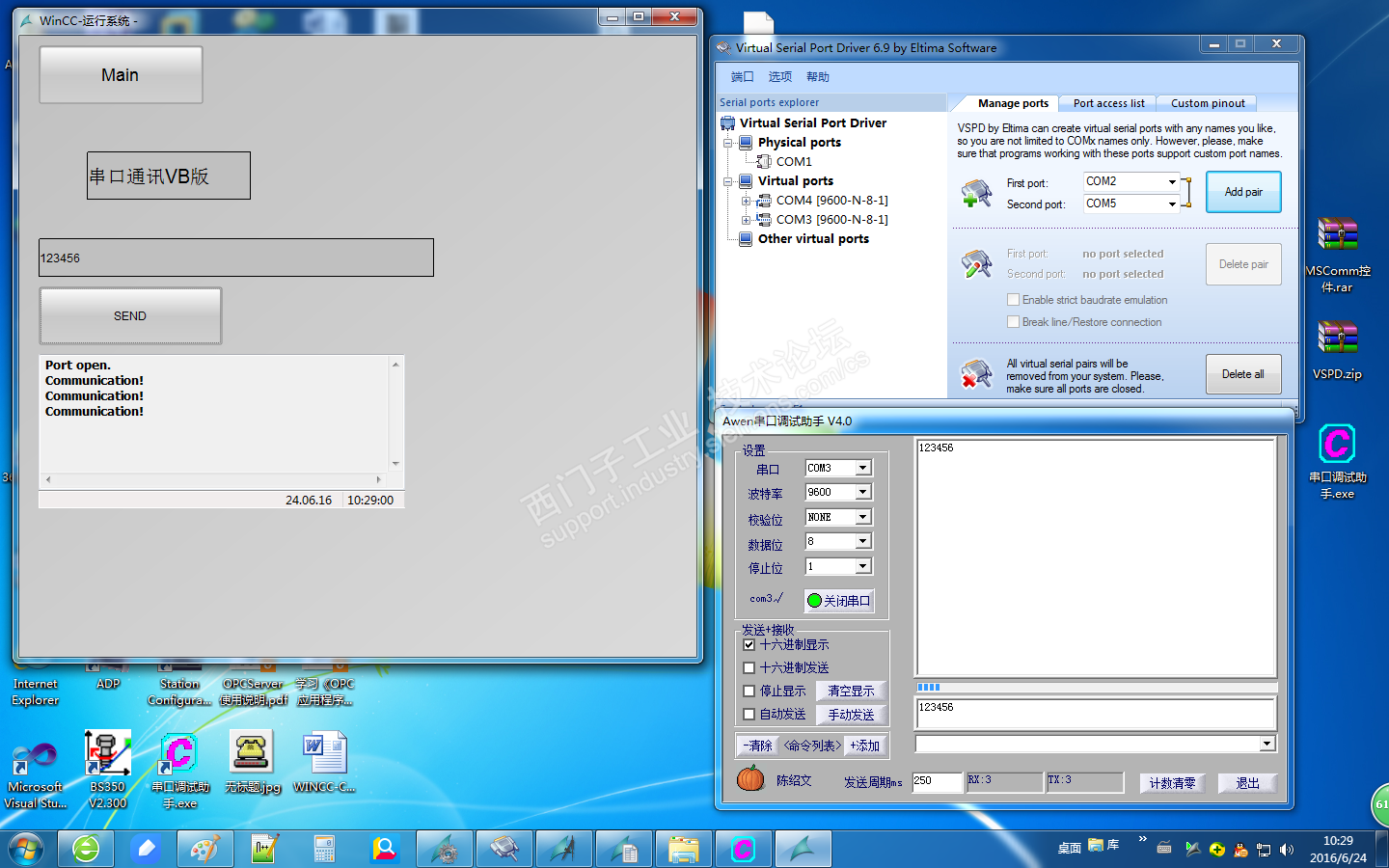Open the MSComm控件.rar desktop archive
Image resolution: width=1389 pixels, height=868 pixels.
1337,255
